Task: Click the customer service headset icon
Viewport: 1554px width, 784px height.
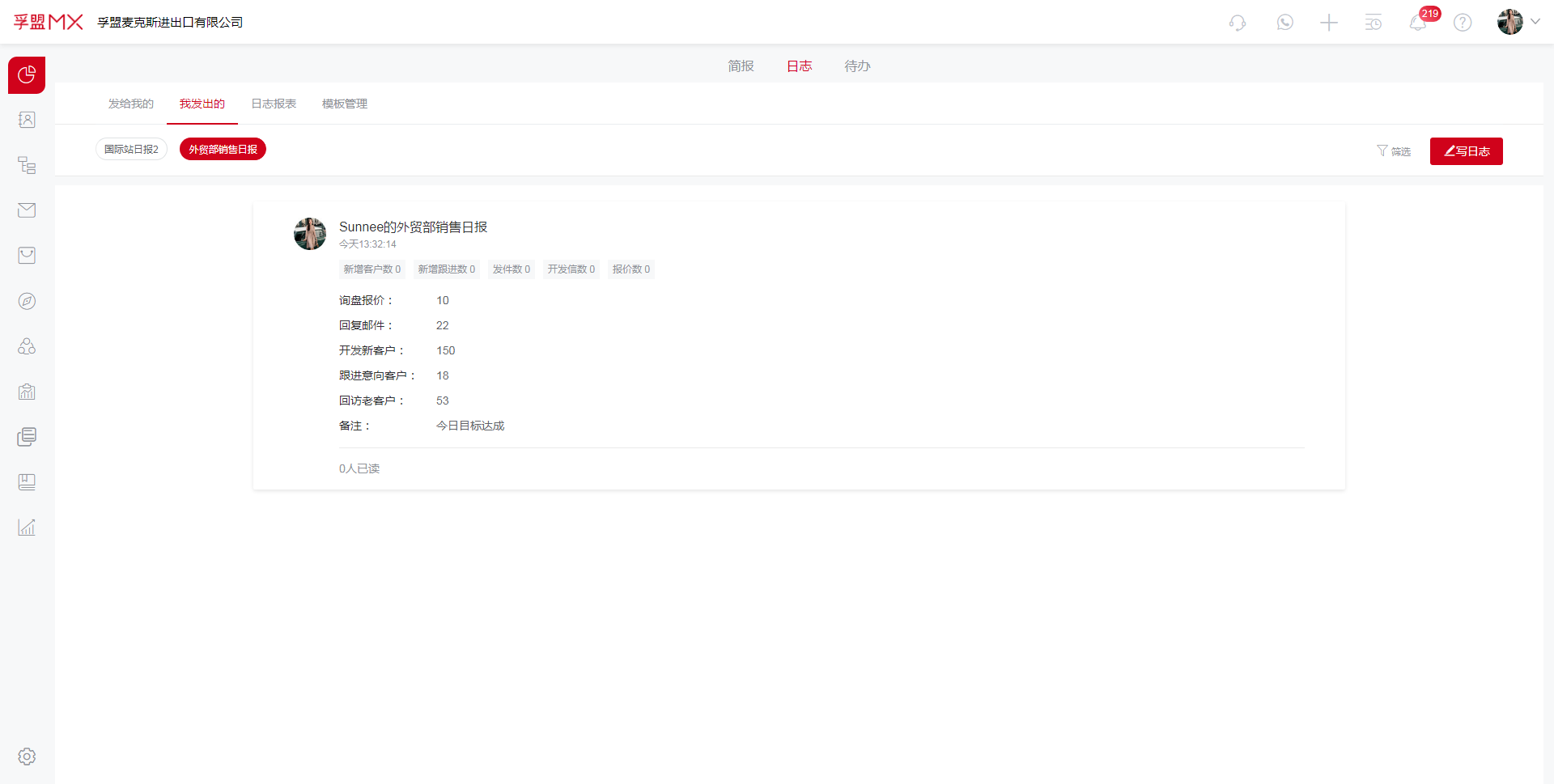Action: point(1237,23)
